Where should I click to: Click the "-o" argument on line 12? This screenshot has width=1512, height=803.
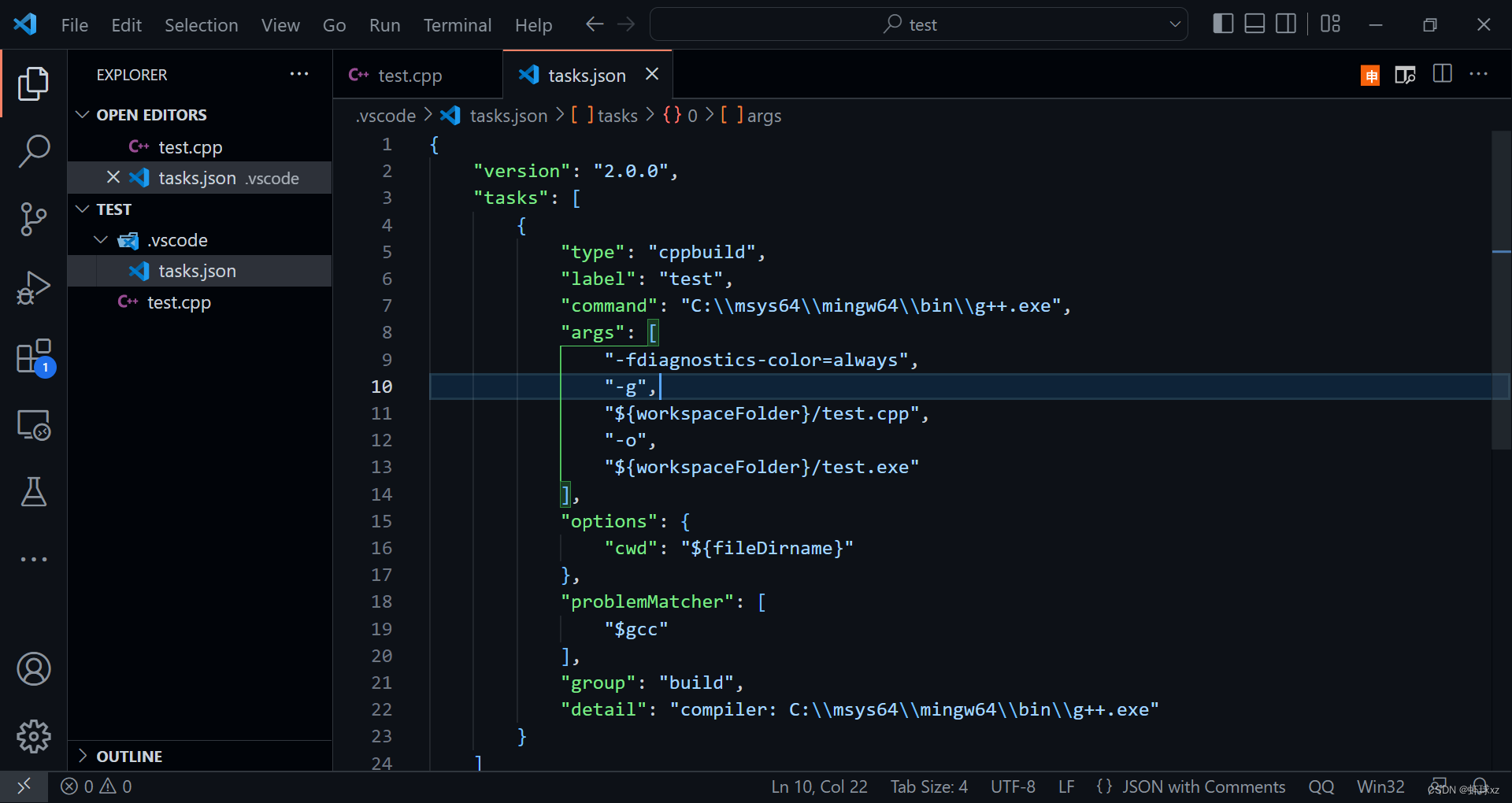[x=625, y=440]
